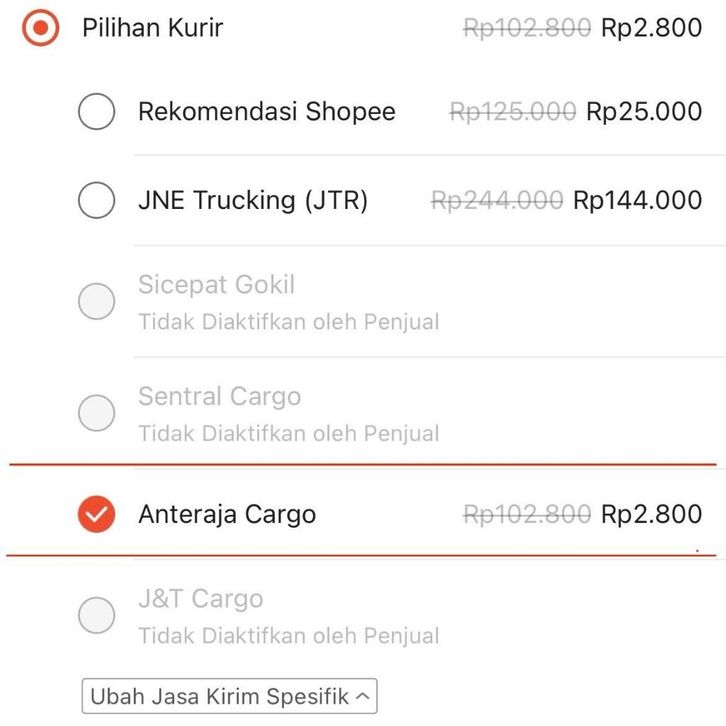Toggle the Anteraja Cargo checked circle

tap(96, 514)
